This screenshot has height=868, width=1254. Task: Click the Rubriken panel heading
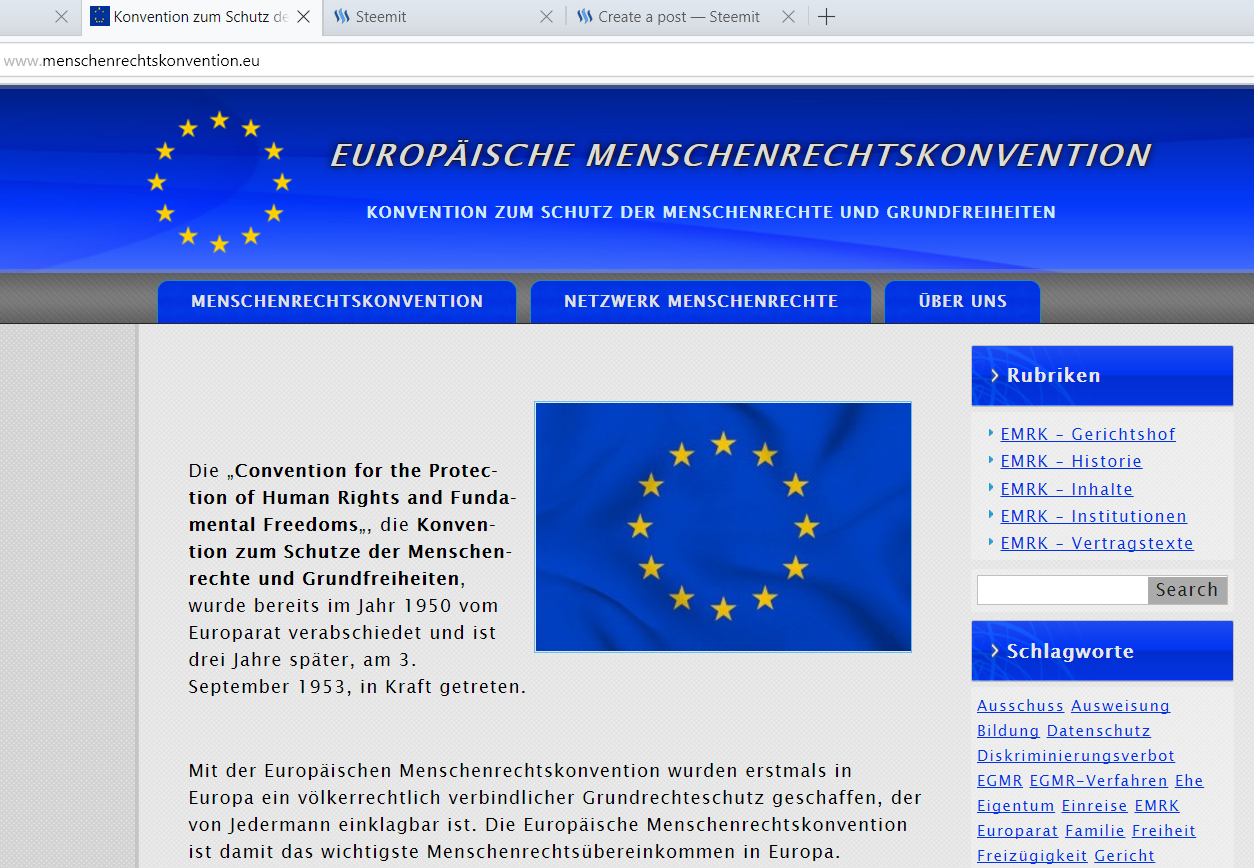(1102, 375)
